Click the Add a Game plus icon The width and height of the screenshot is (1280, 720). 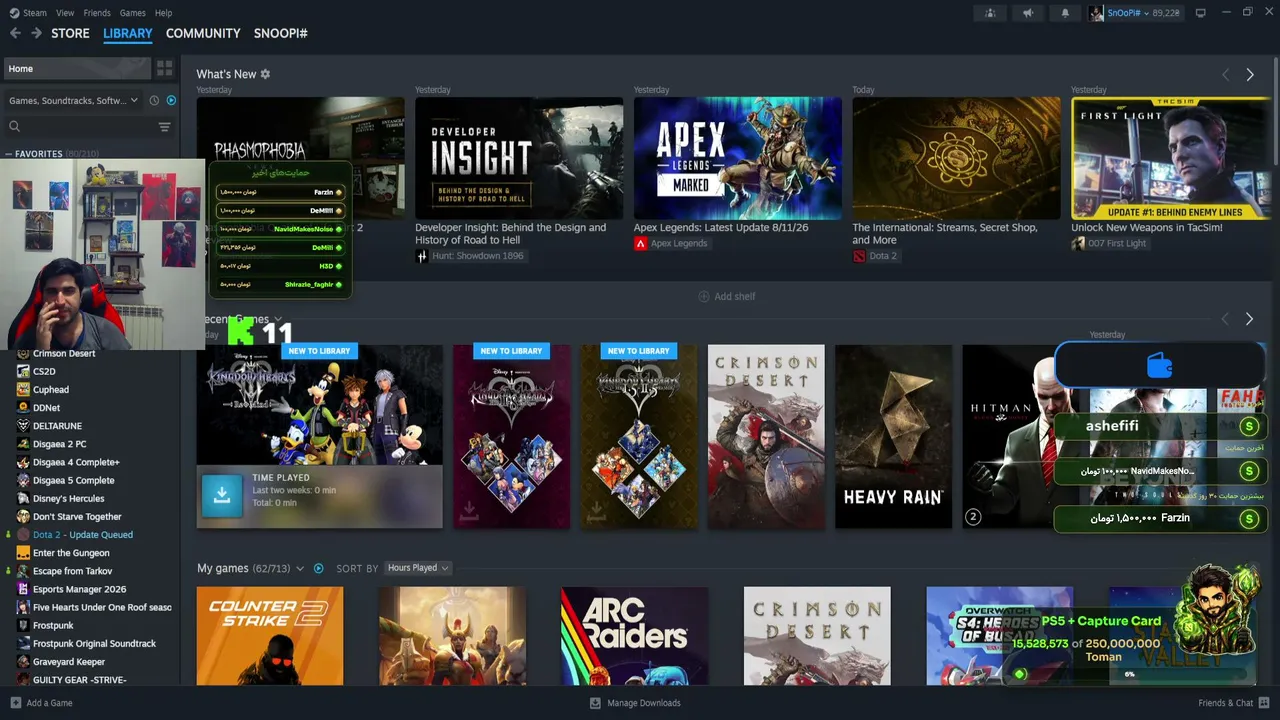coord(15,703)
